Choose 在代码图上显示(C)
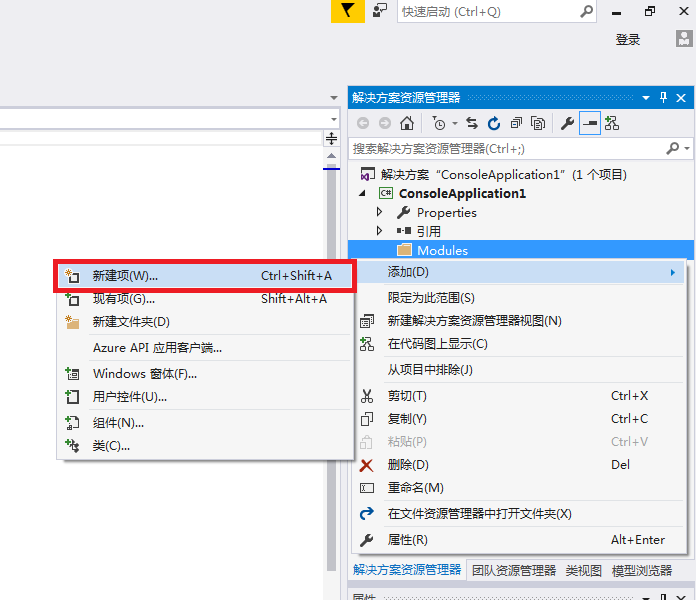 [519, 344]
